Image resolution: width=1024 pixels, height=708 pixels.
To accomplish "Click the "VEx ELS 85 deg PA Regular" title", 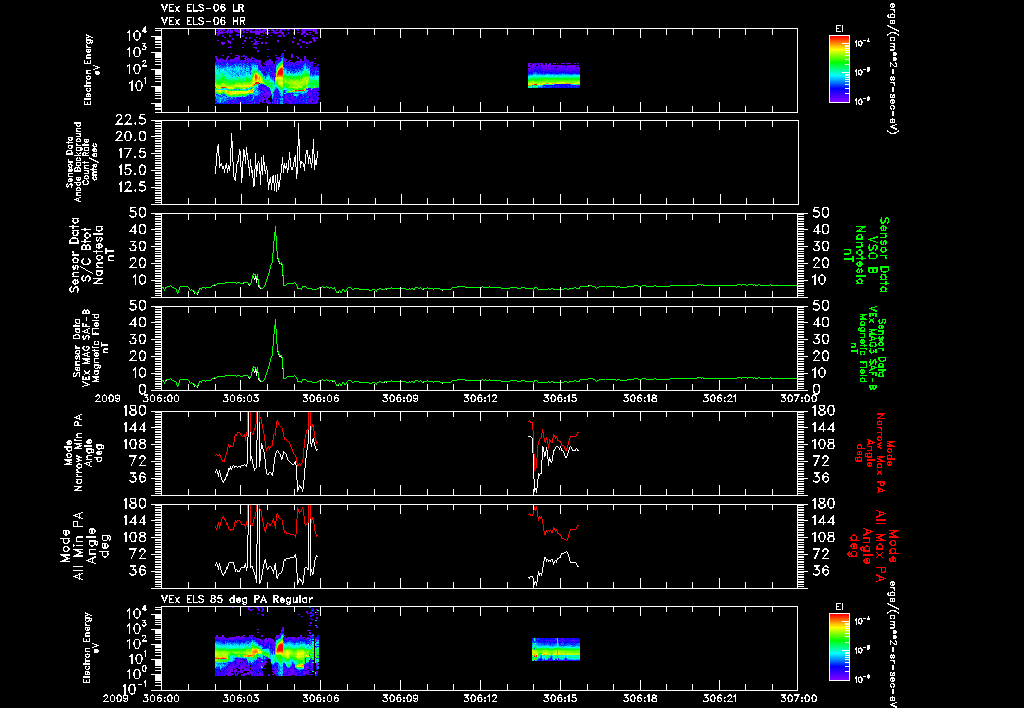I will pyautogui.click(x=237, y=599).
